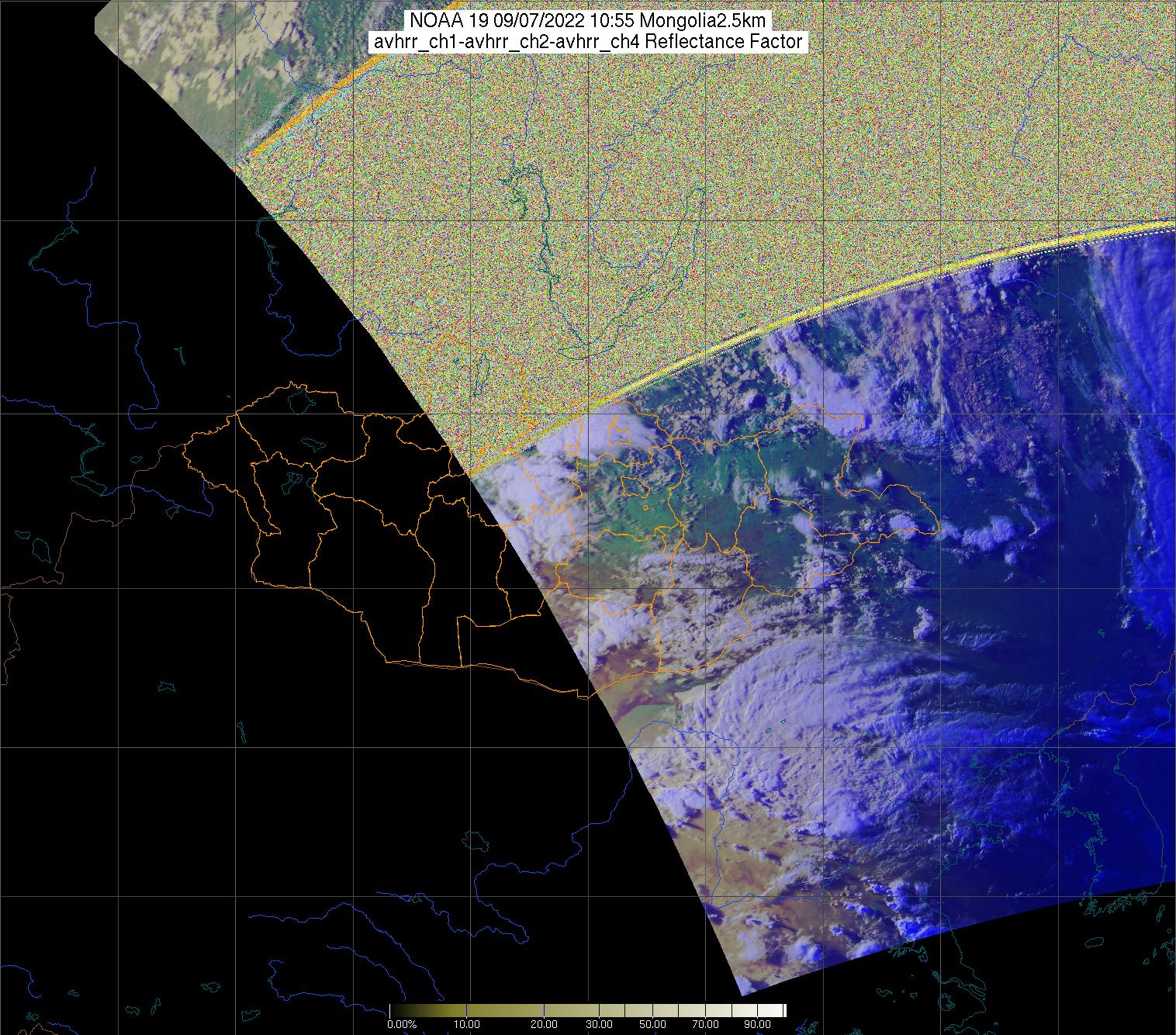Pick the 50.00 value on the color bar

tap(652, 1025)
